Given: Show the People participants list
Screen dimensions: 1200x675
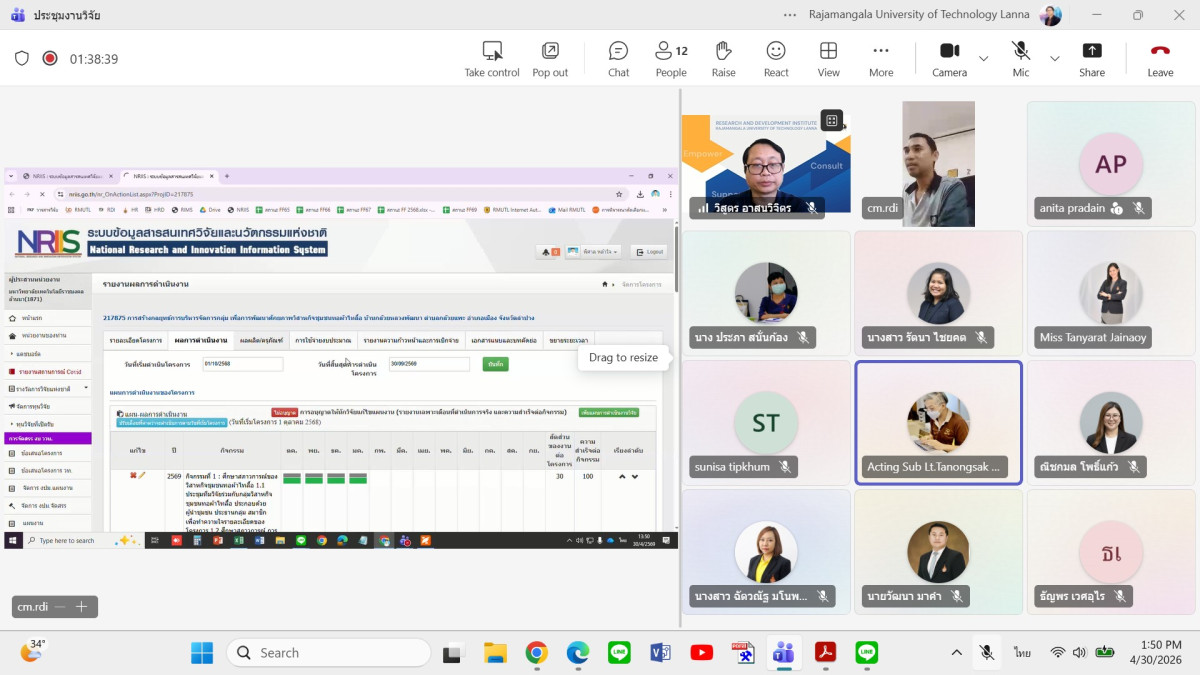Looking at the screenshot, I should click(671, 58).
